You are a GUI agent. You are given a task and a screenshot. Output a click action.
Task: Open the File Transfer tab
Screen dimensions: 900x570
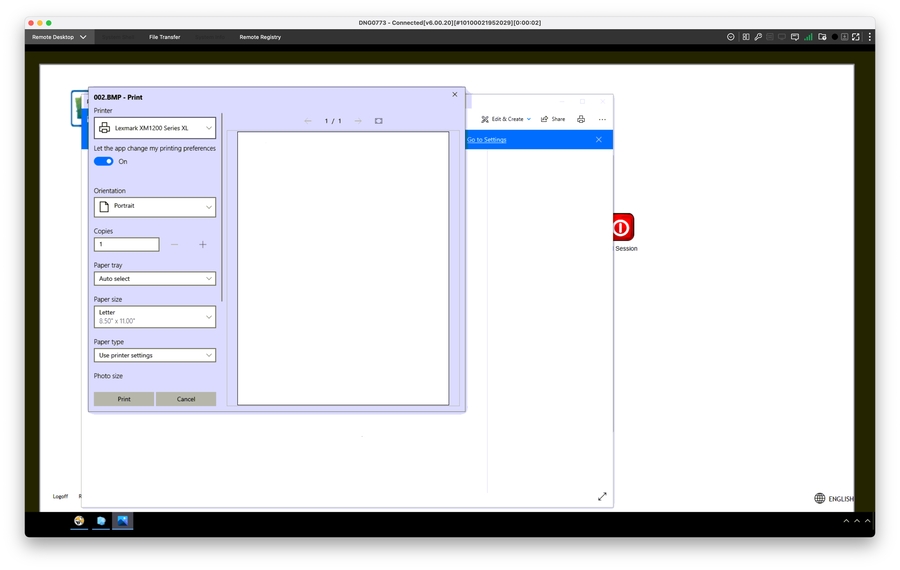(165, 37)
